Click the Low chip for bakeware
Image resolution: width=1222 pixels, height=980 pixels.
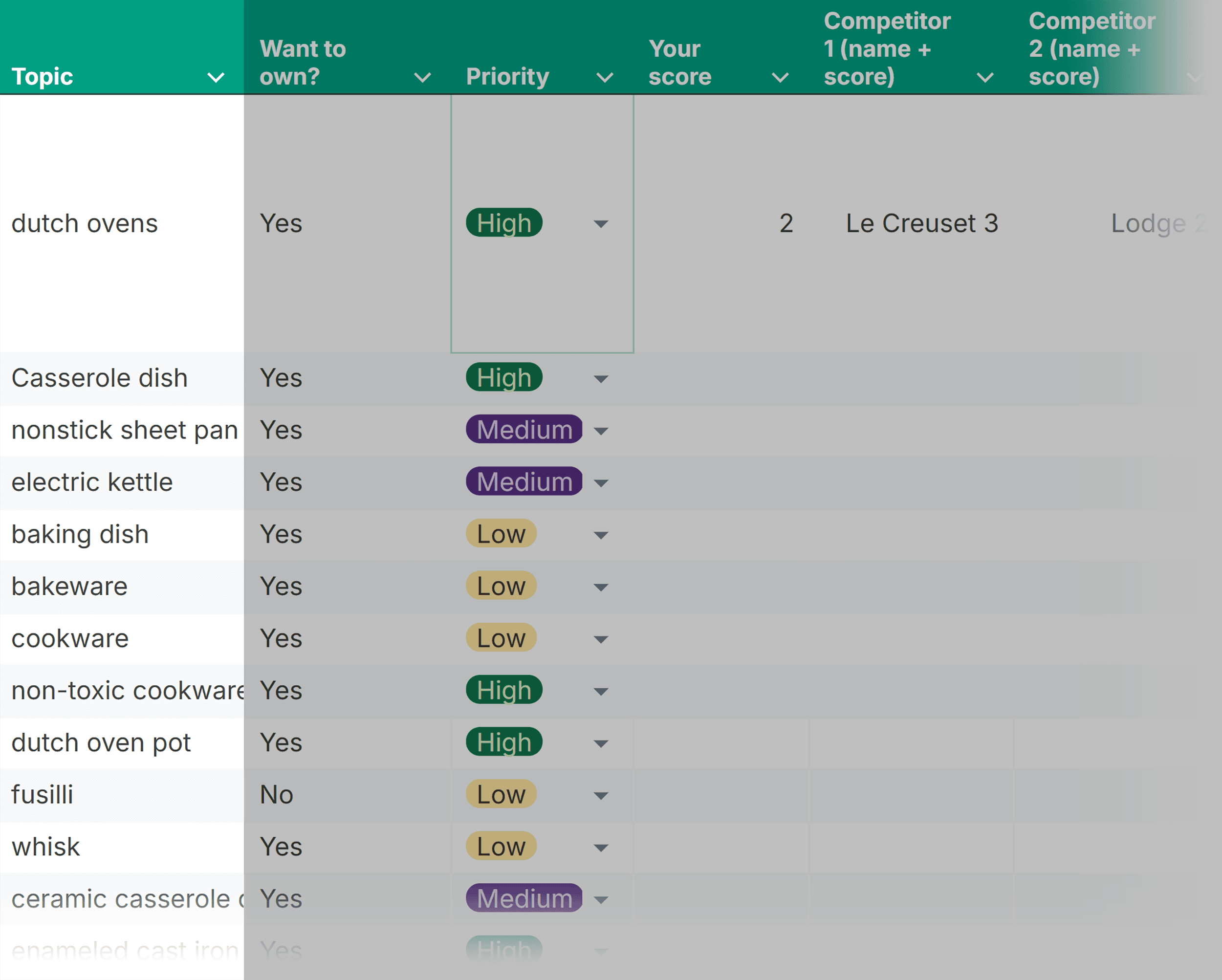(501, 586)
